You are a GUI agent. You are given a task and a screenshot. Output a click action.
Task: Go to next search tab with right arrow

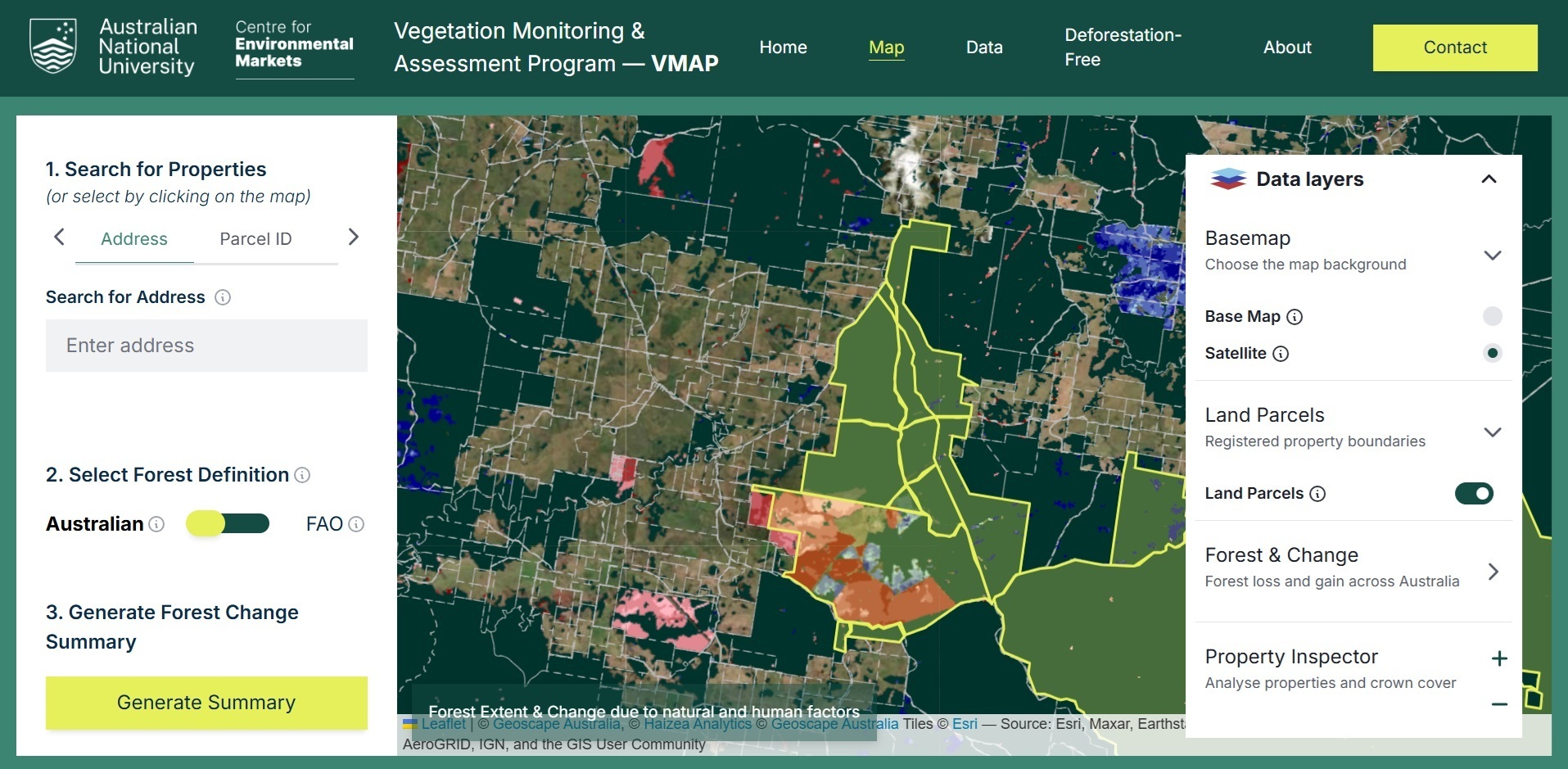point(354,237)
